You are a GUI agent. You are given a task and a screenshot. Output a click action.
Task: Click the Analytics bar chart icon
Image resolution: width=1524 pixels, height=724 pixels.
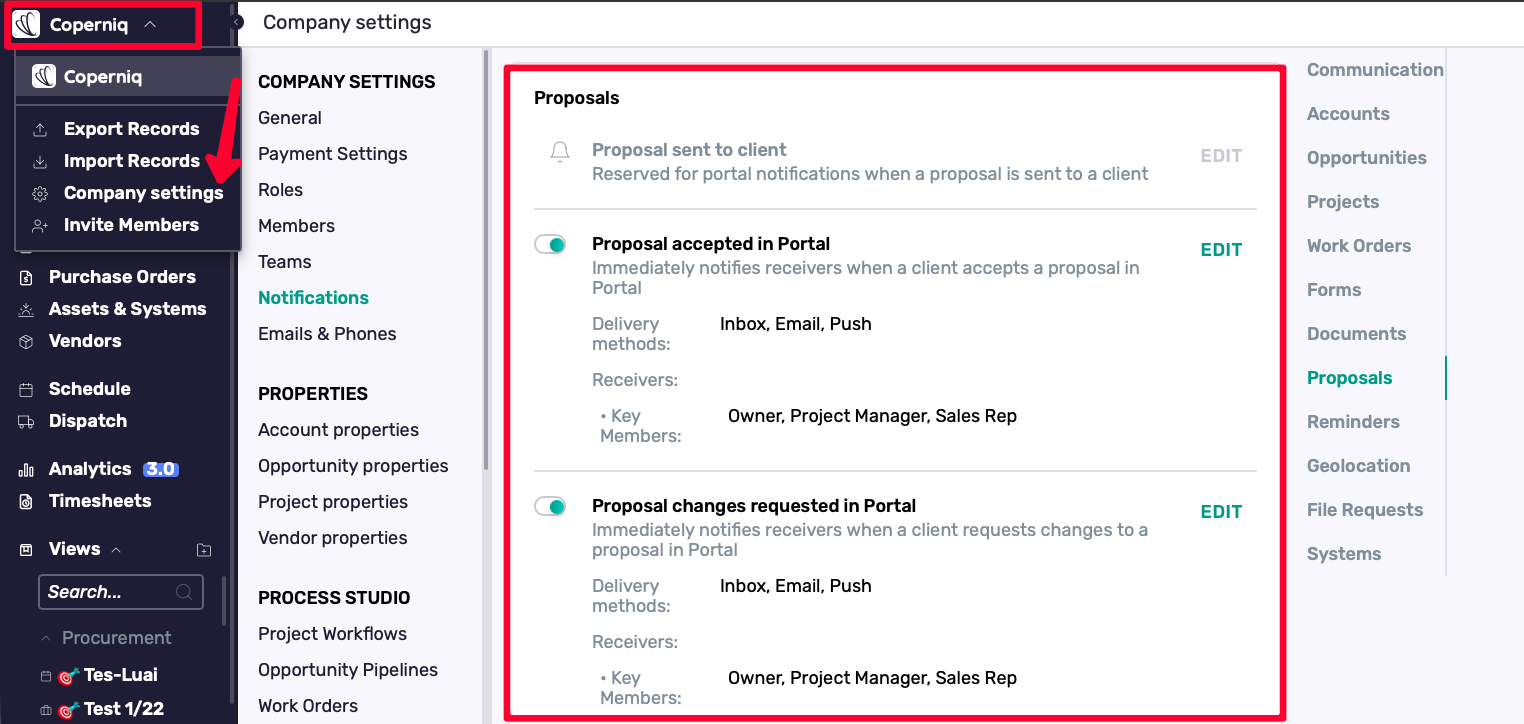(x=27, y=470)
